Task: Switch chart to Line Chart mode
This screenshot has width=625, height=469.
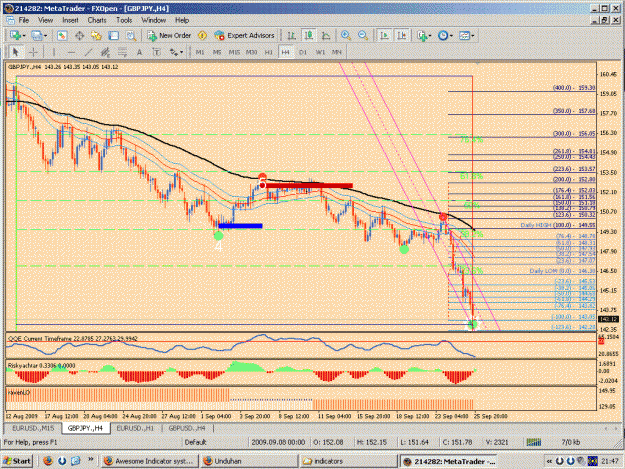Action: coord(326,35)
